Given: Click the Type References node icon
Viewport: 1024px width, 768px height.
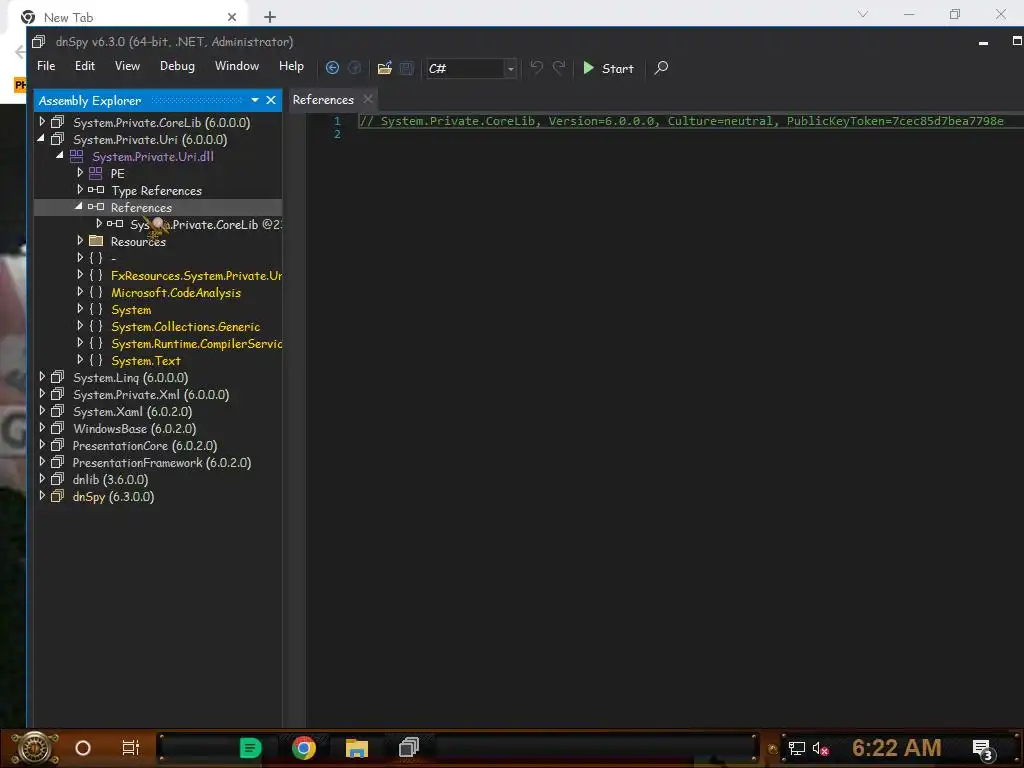Looking at the screenshot, I should click(x=96, y=189).
